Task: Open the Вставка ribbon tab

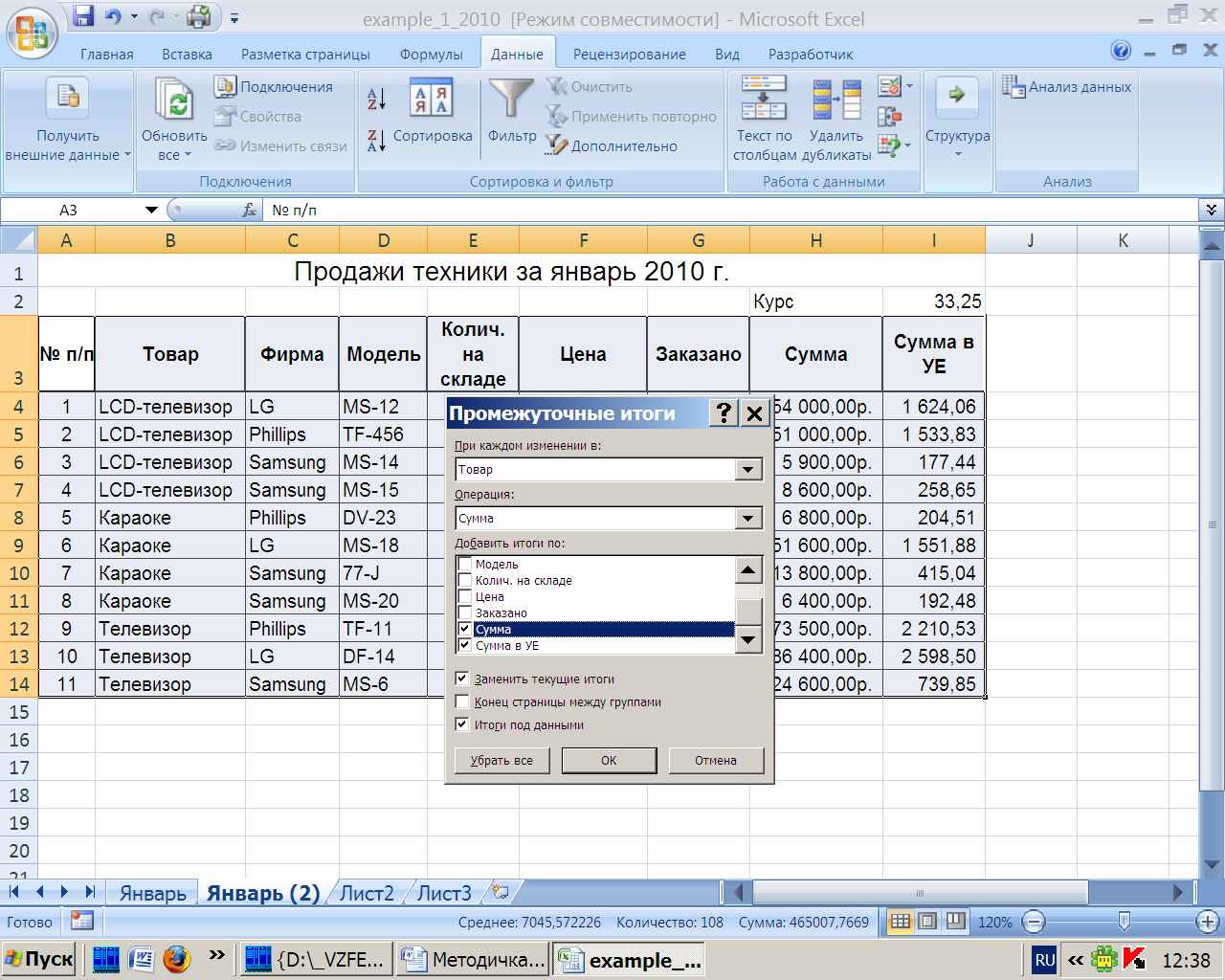Action: (x=187, y=55)
